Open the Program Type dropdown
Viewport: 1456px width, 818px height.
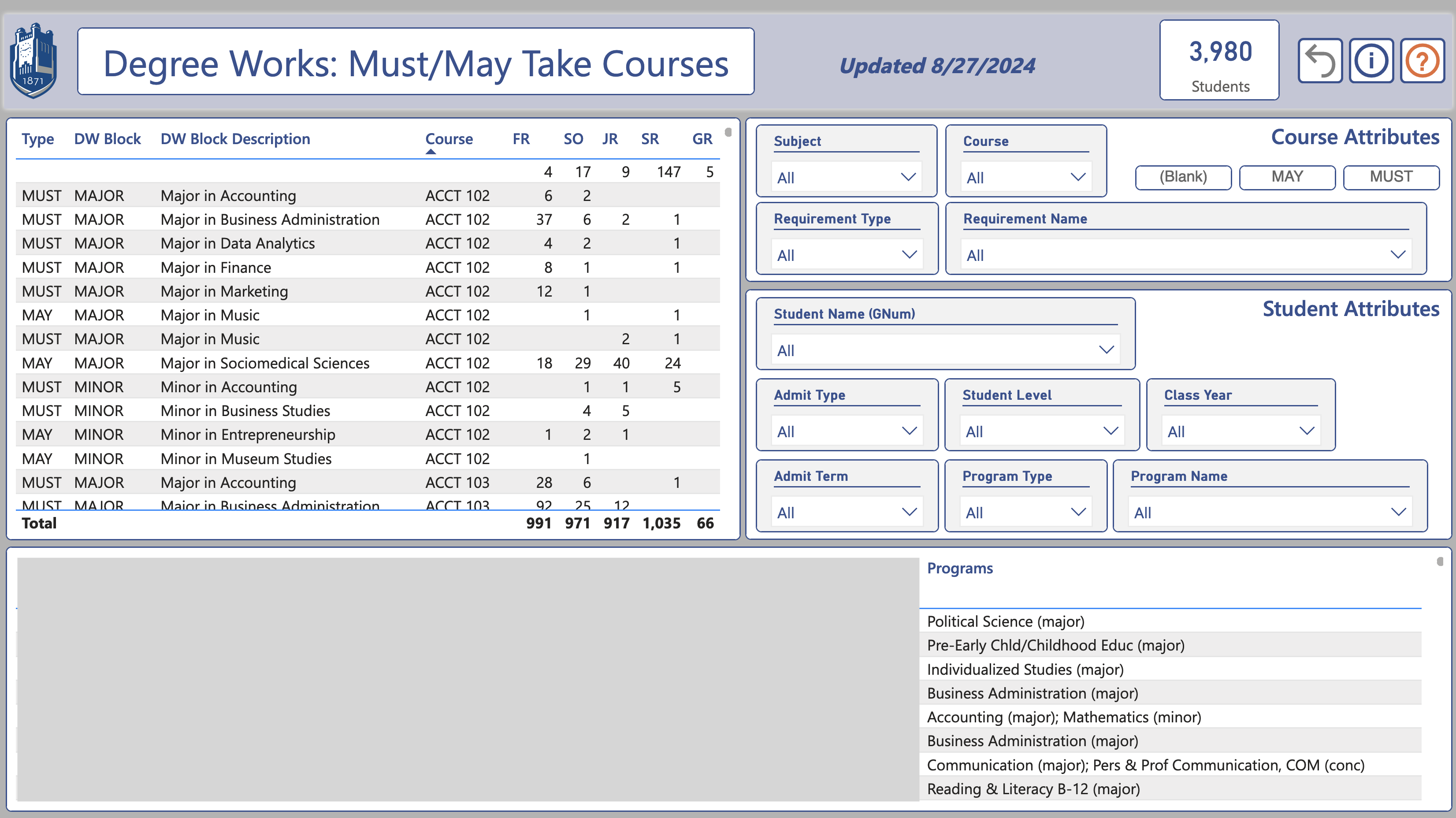pyautogui.click(x=1025, y=512)
